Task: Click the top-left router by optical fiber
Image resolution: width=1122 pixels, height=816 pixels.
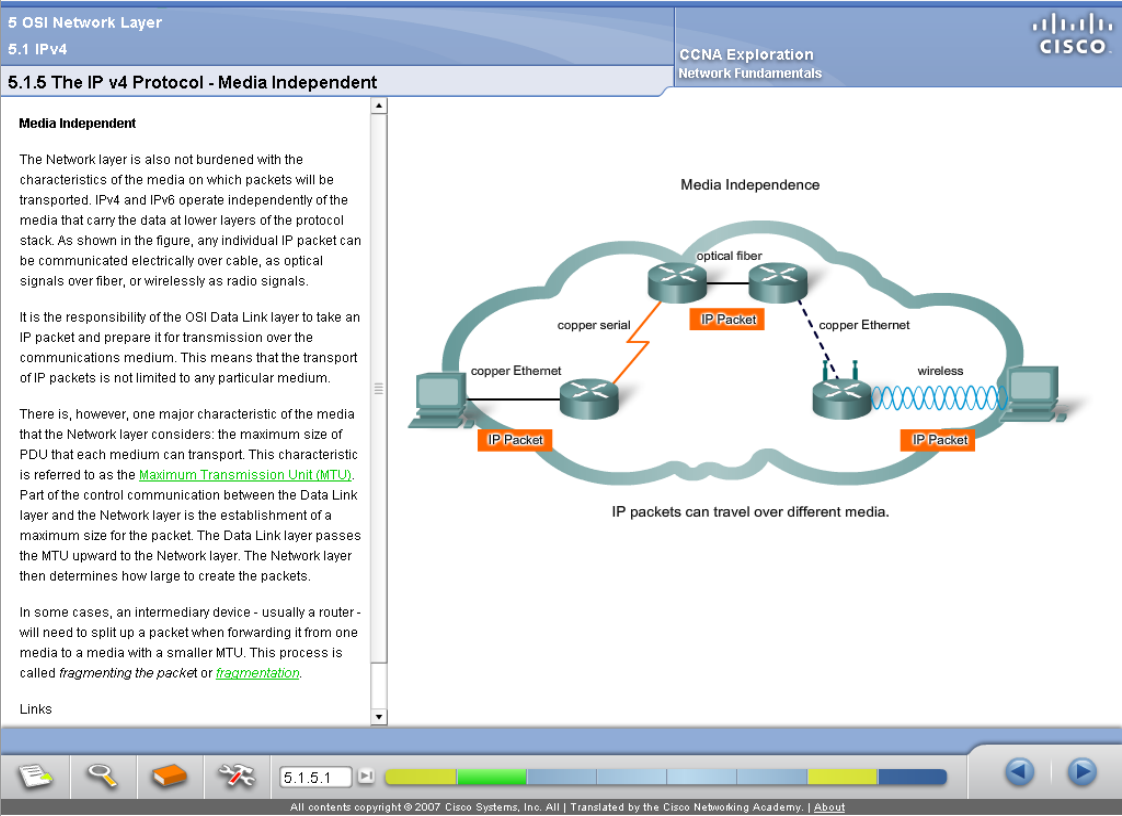Action: coord(677,281)
